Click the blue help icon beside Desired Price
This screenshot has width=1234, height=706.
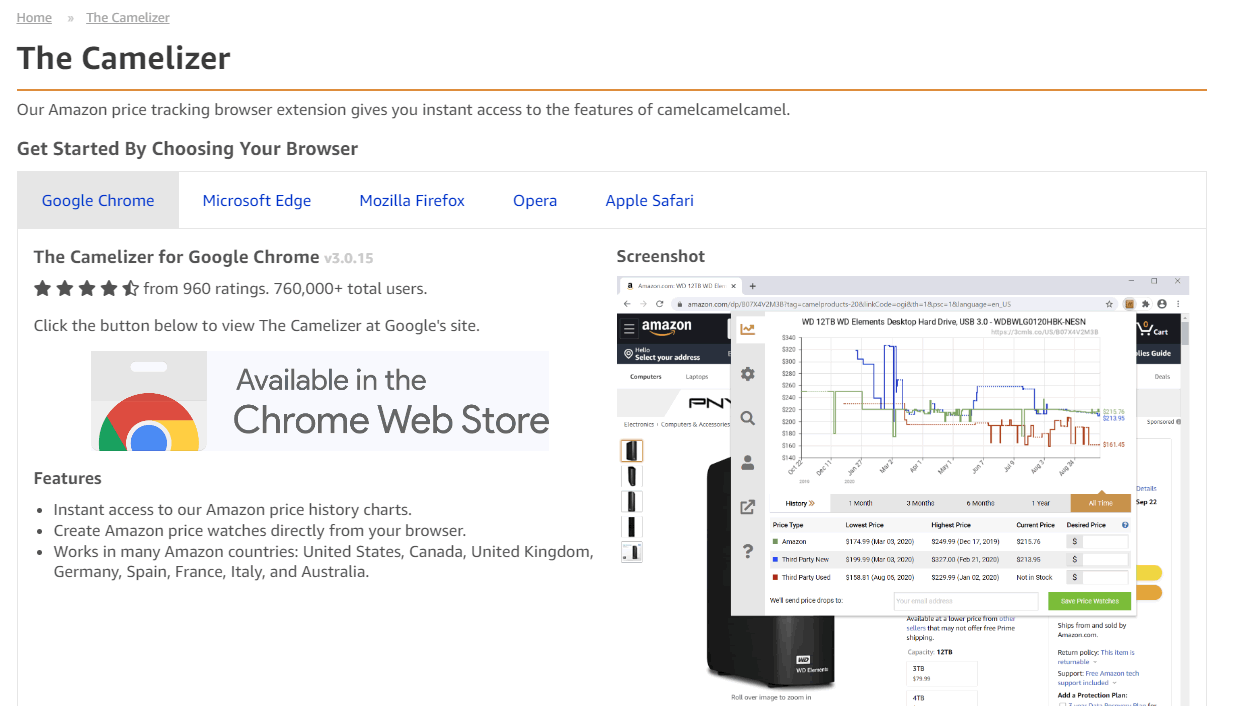point(1125,525)
